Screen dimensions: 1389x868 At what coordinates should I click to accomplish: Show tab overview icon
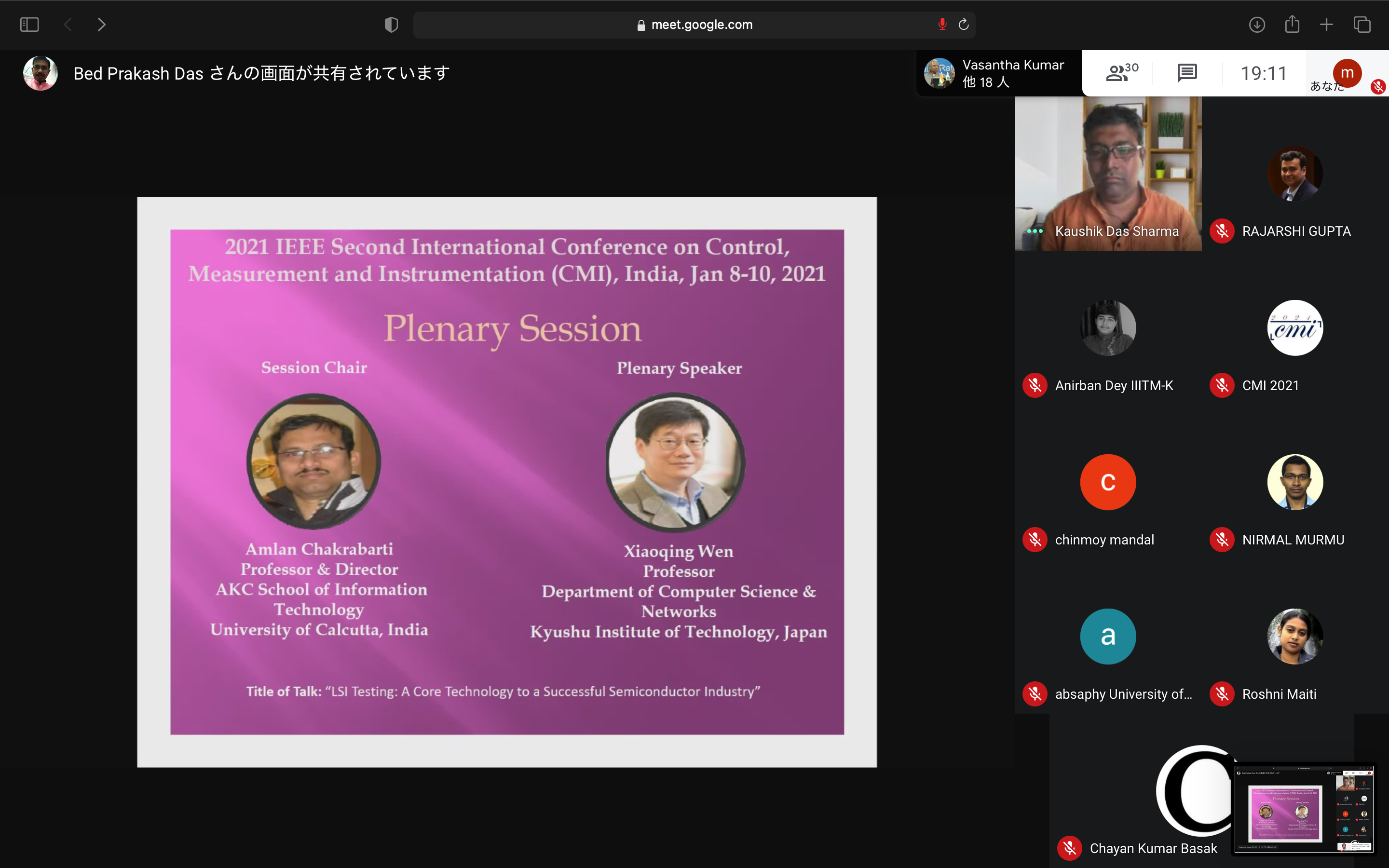click(1362, 25)
